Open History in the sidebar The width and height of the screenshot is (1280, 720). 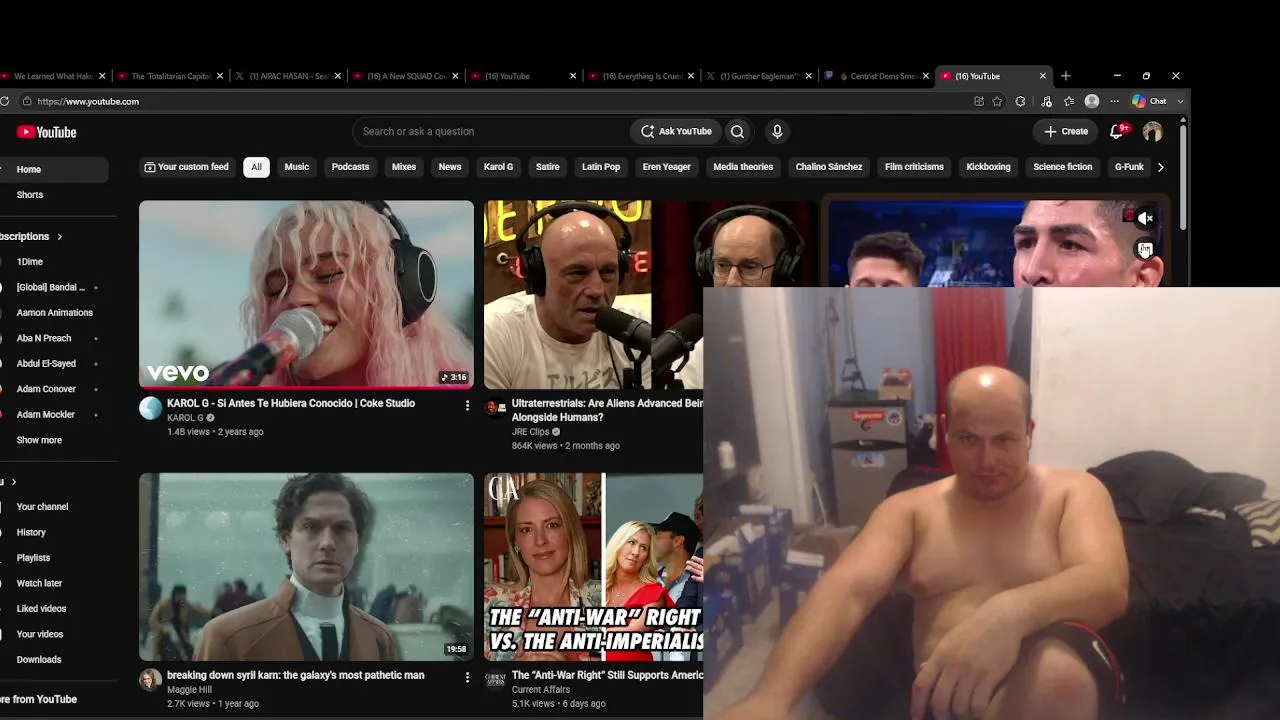point(54,533)
